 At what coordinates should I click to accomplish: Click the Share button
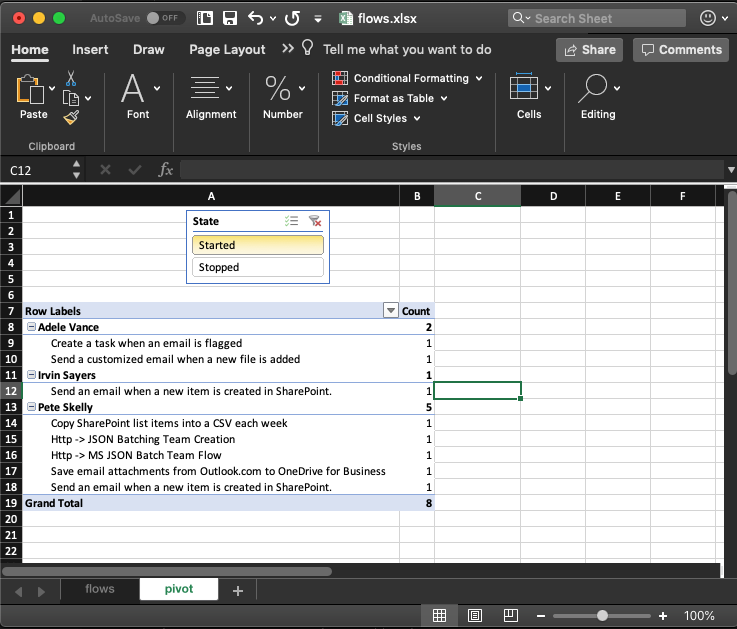[589, 50]
